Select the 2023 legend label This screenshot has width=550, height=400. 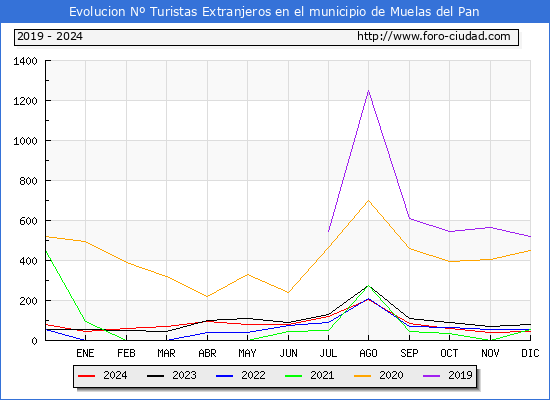tap(184, 375)
